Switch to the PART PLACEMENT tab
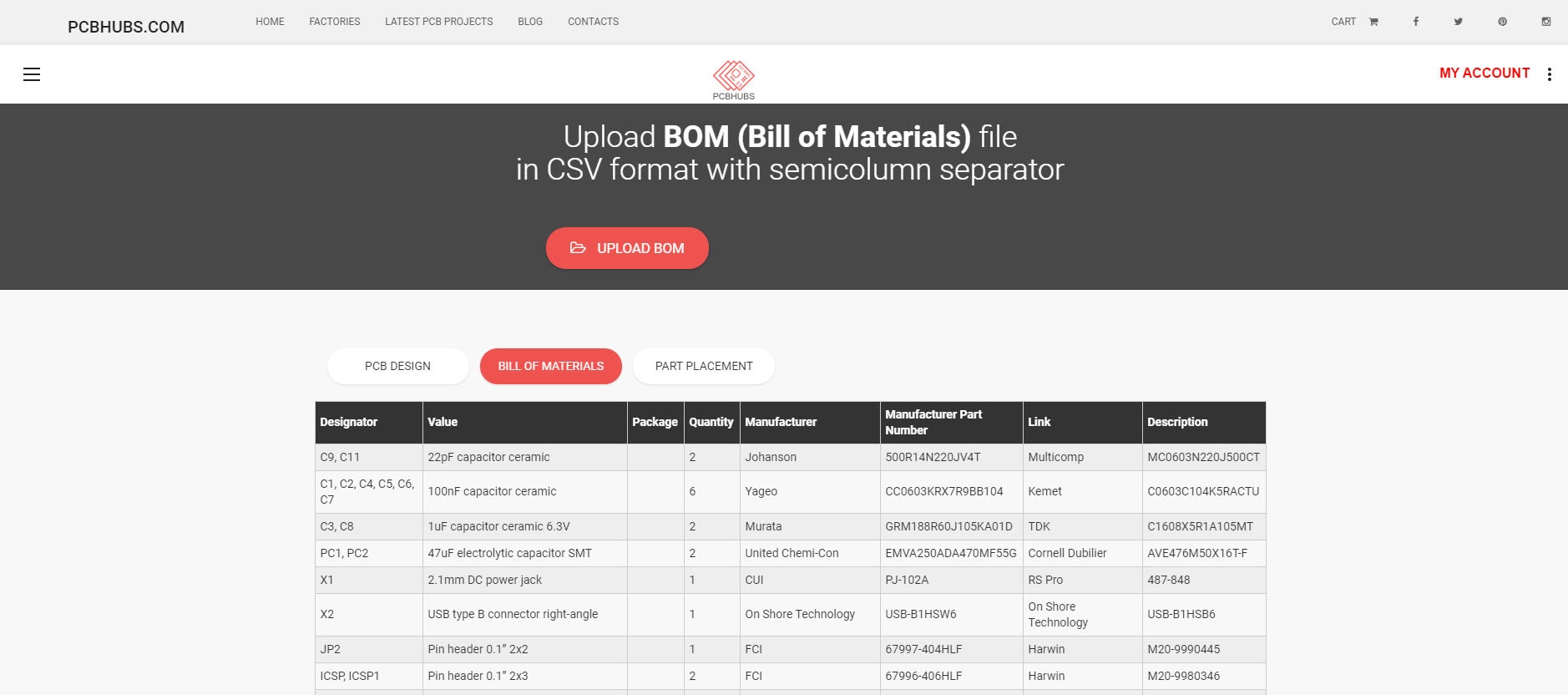 point(704,366)
